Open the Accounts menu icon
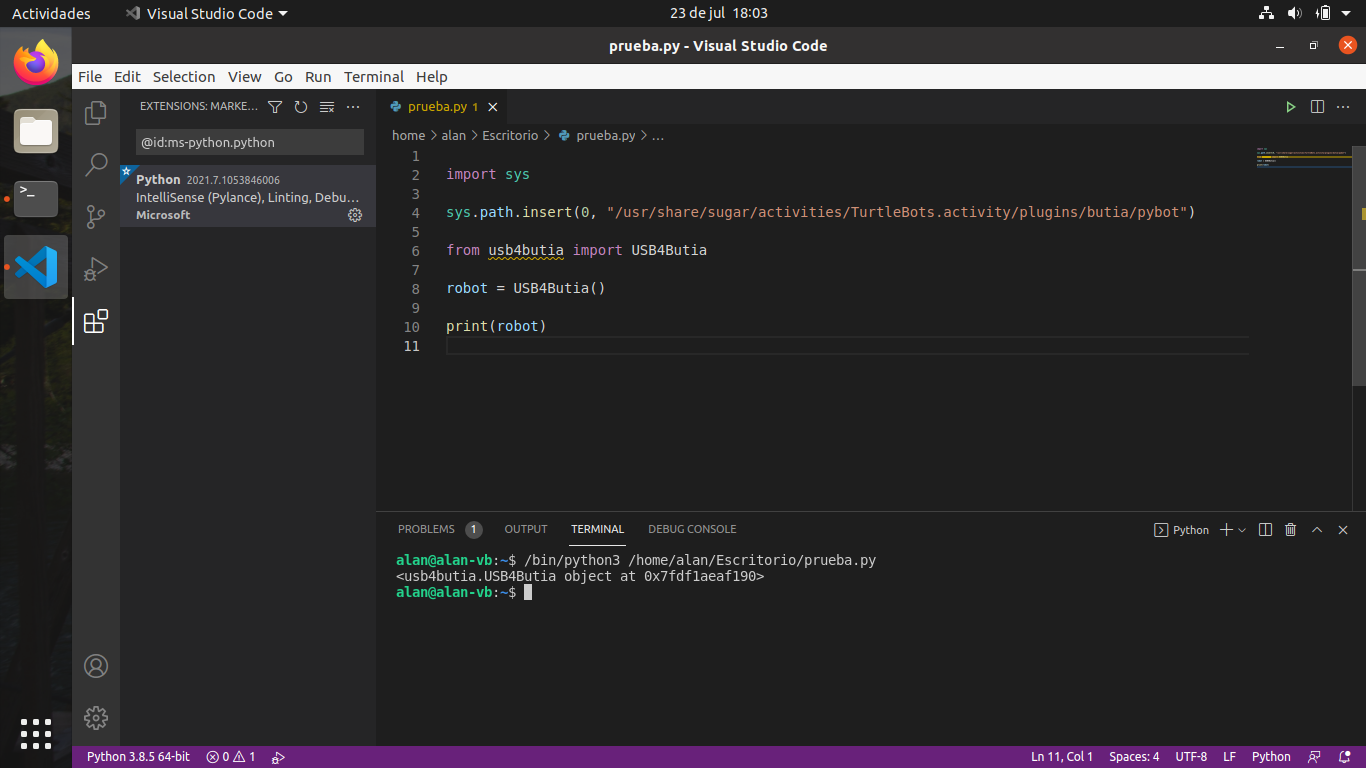The width and height of the screenshot is (1366, 768). [x=96, y=666]
